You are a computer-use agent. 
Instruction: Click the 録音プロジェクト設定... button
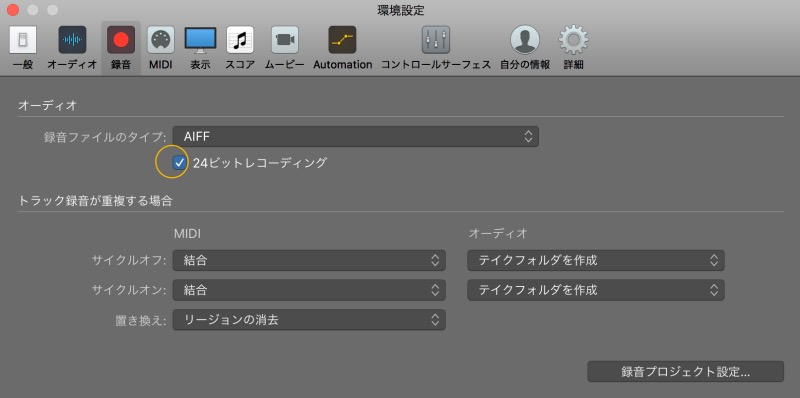pos(685,371)
